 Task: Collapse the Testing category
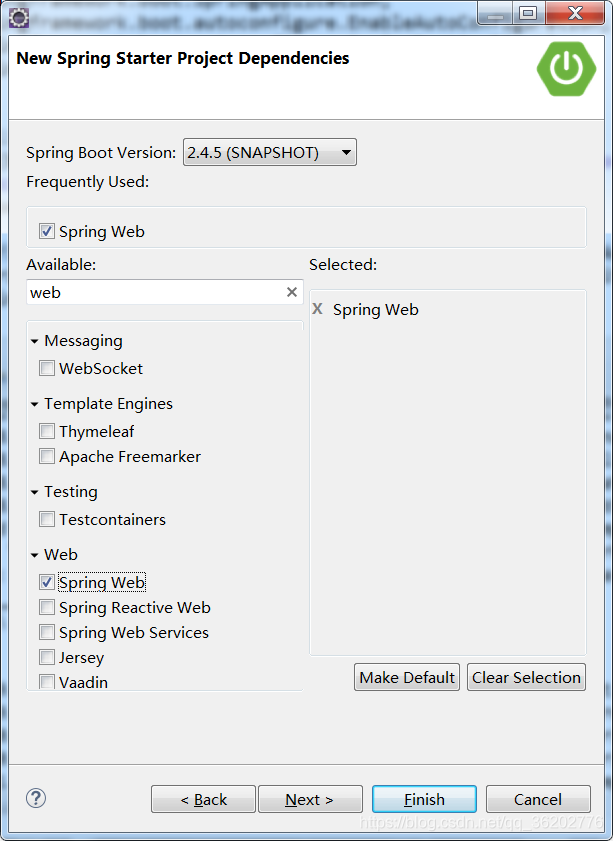click(35, 492)
